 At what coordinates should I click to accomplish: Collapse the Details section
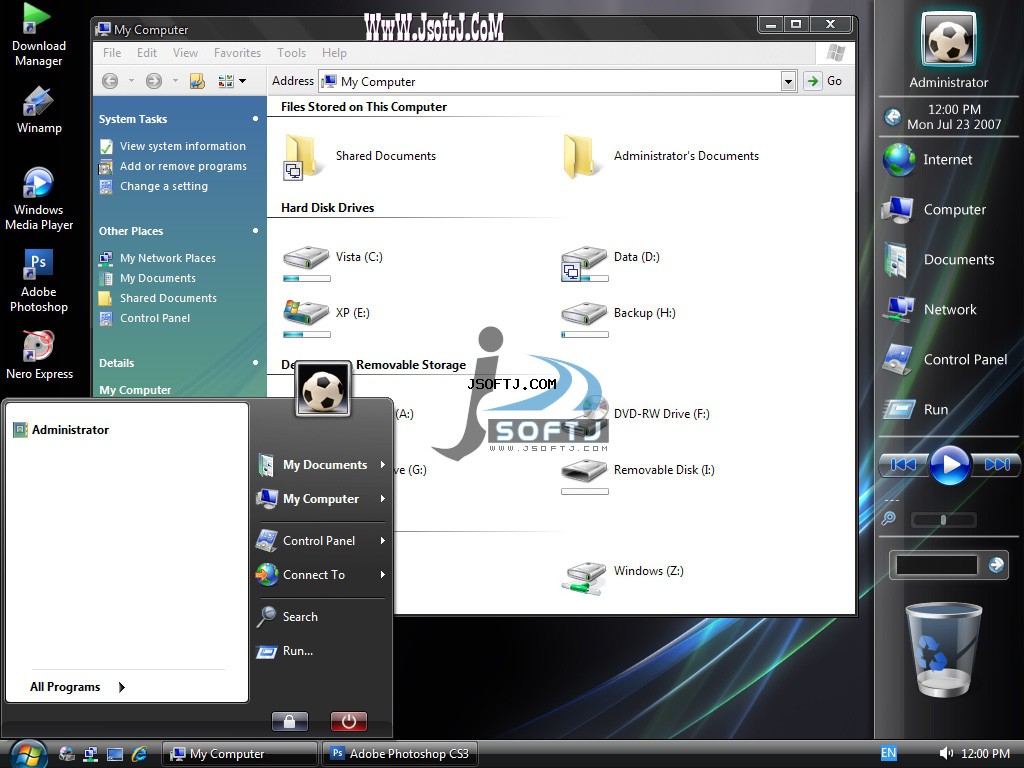255,362
